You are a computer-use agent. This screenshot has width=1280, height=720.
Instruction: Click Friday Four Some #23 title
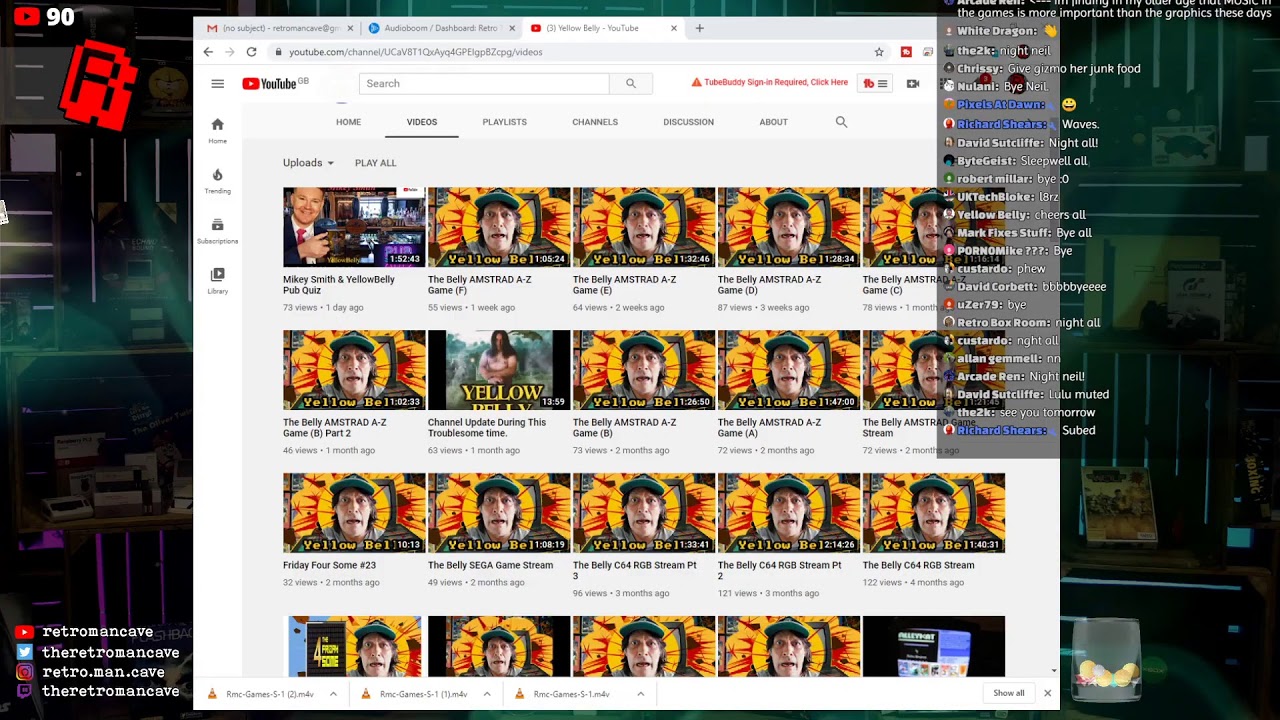pos(329,565)
